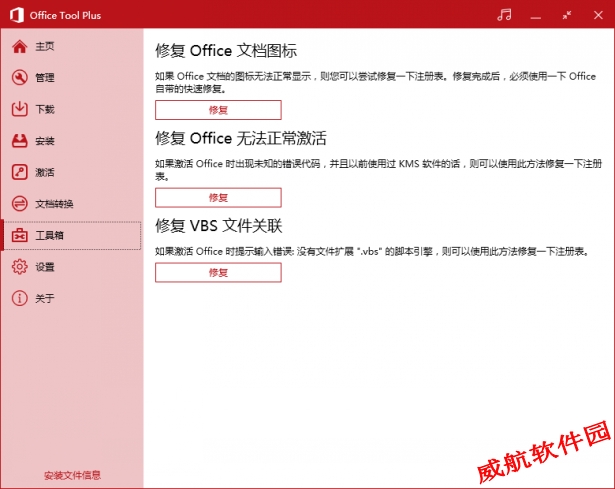Click the Office logo in the title bar
The height and width of the screenshot is (489, 615).
pos(15,15)
